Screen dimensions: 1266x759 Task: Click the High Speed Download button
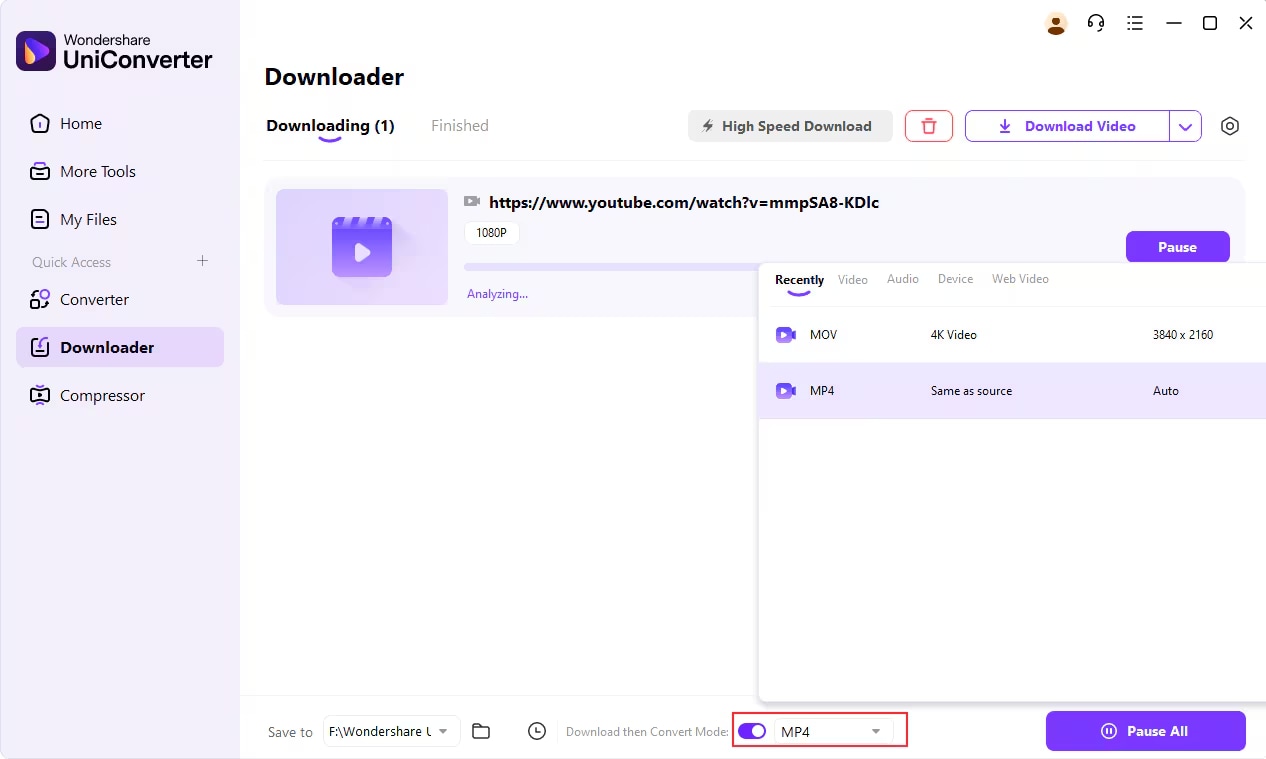point(790,126)
